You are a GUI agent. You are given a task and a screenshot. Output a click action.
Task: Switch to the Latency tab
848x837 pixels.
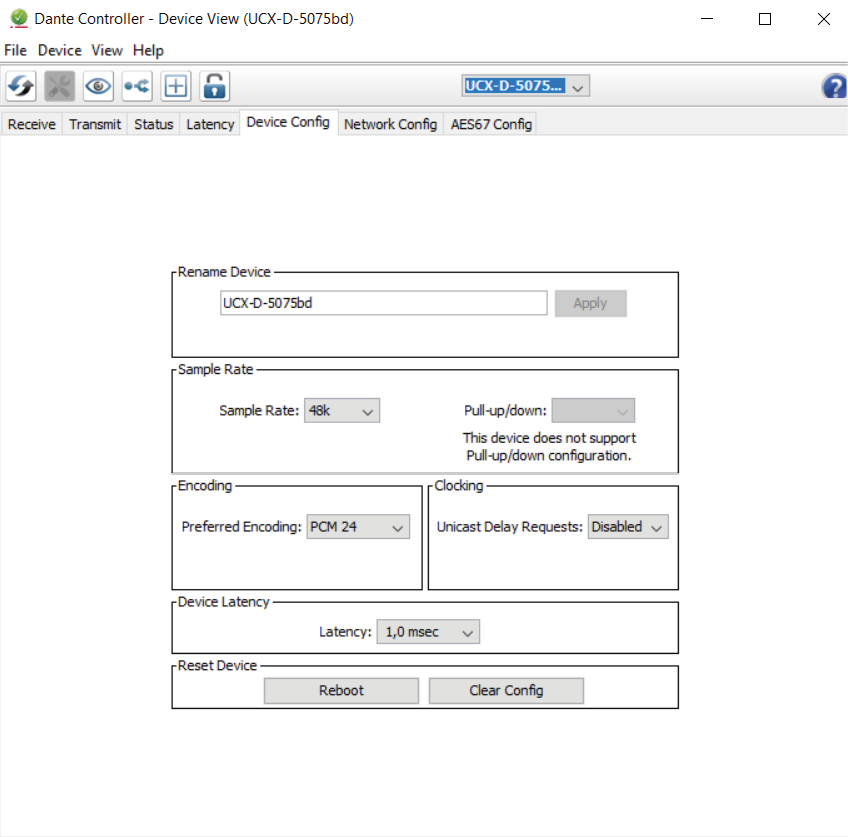(210, 124)
